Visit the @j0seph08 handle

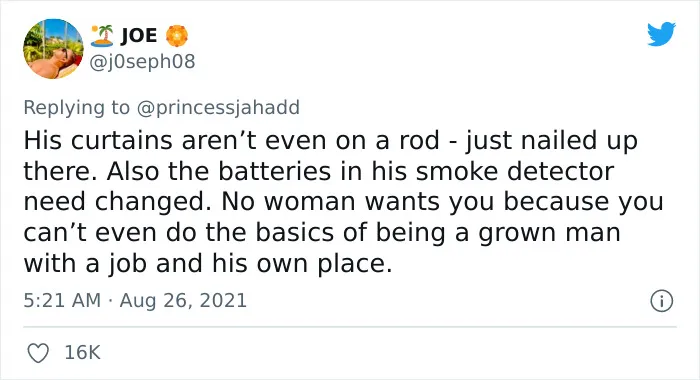tap(142, 61)
